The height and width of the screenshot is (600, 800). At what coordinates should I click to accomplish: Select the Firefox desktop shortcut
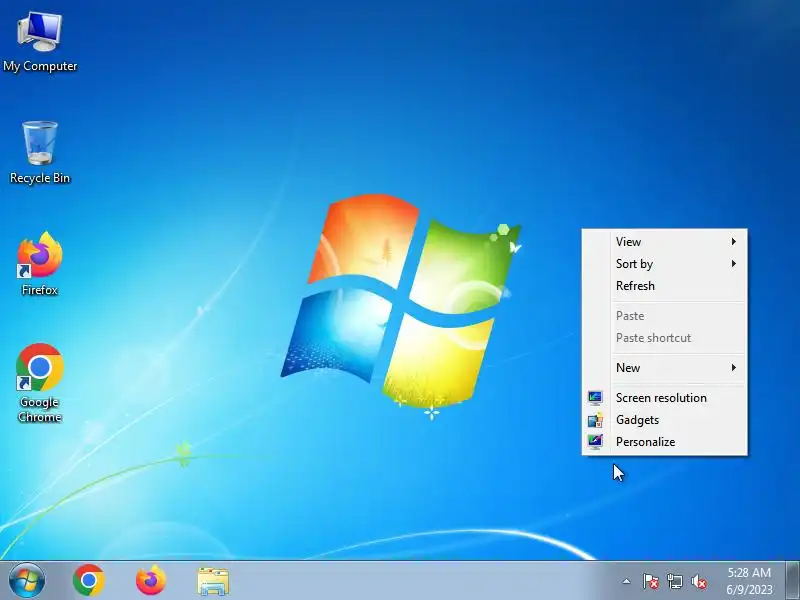point(40,263)
